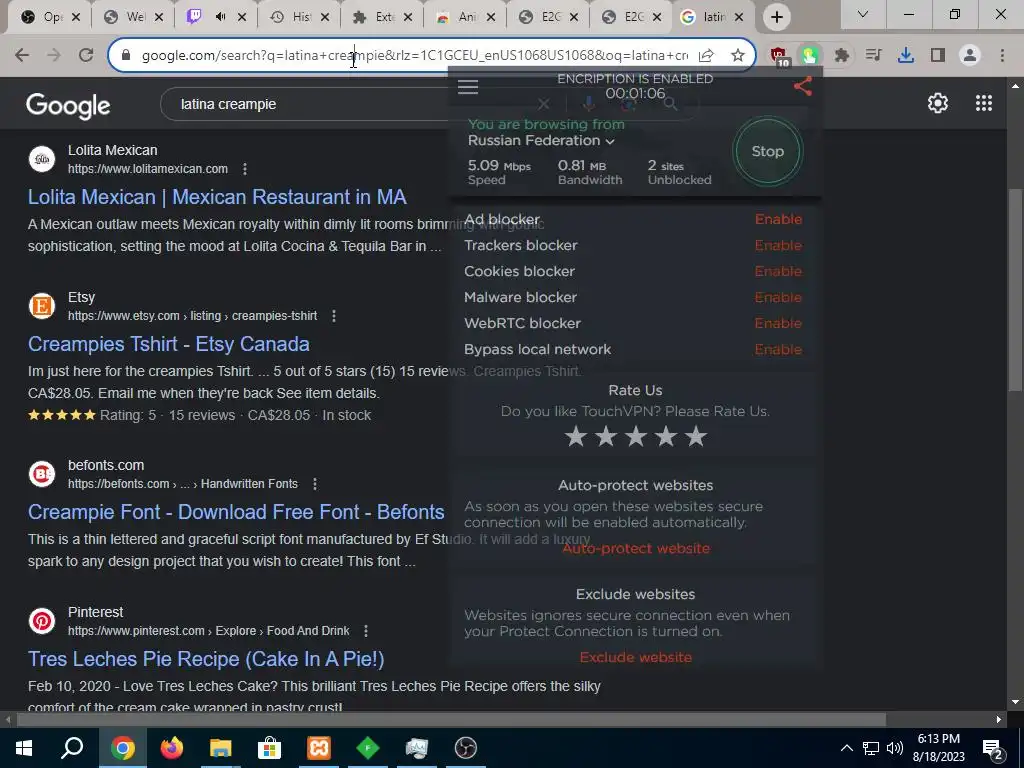Open a new tab with the plus button
The height and width of the screenshot is (768, 1024).
776,17
